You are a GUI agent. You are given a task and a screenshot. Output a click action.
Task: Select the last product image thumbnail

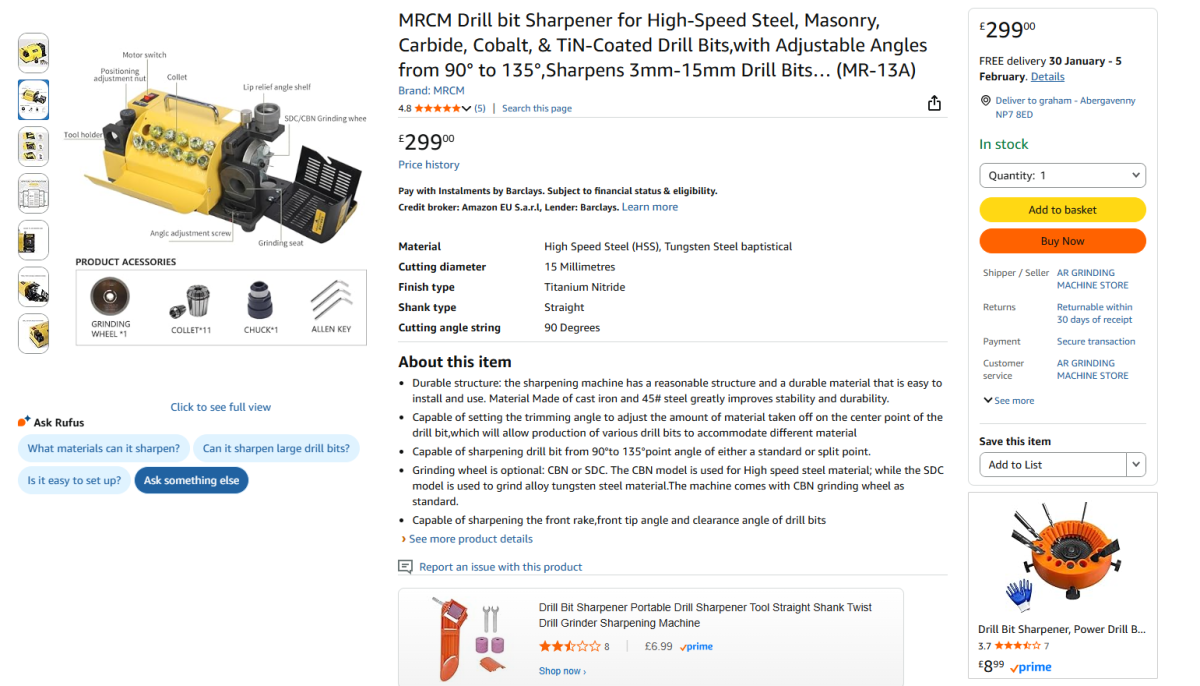(33, 333)
